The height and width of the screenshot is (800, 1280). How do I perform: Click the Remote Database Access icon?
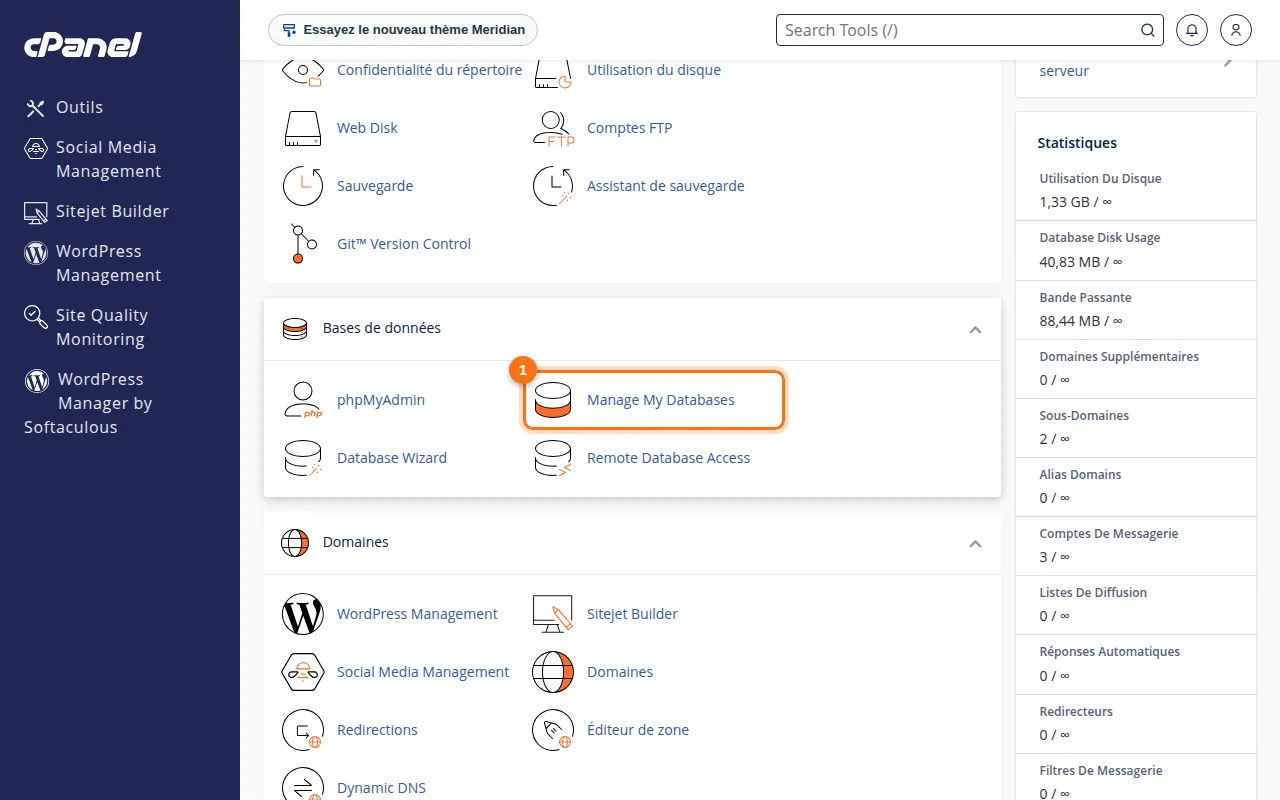pos(553,458)
